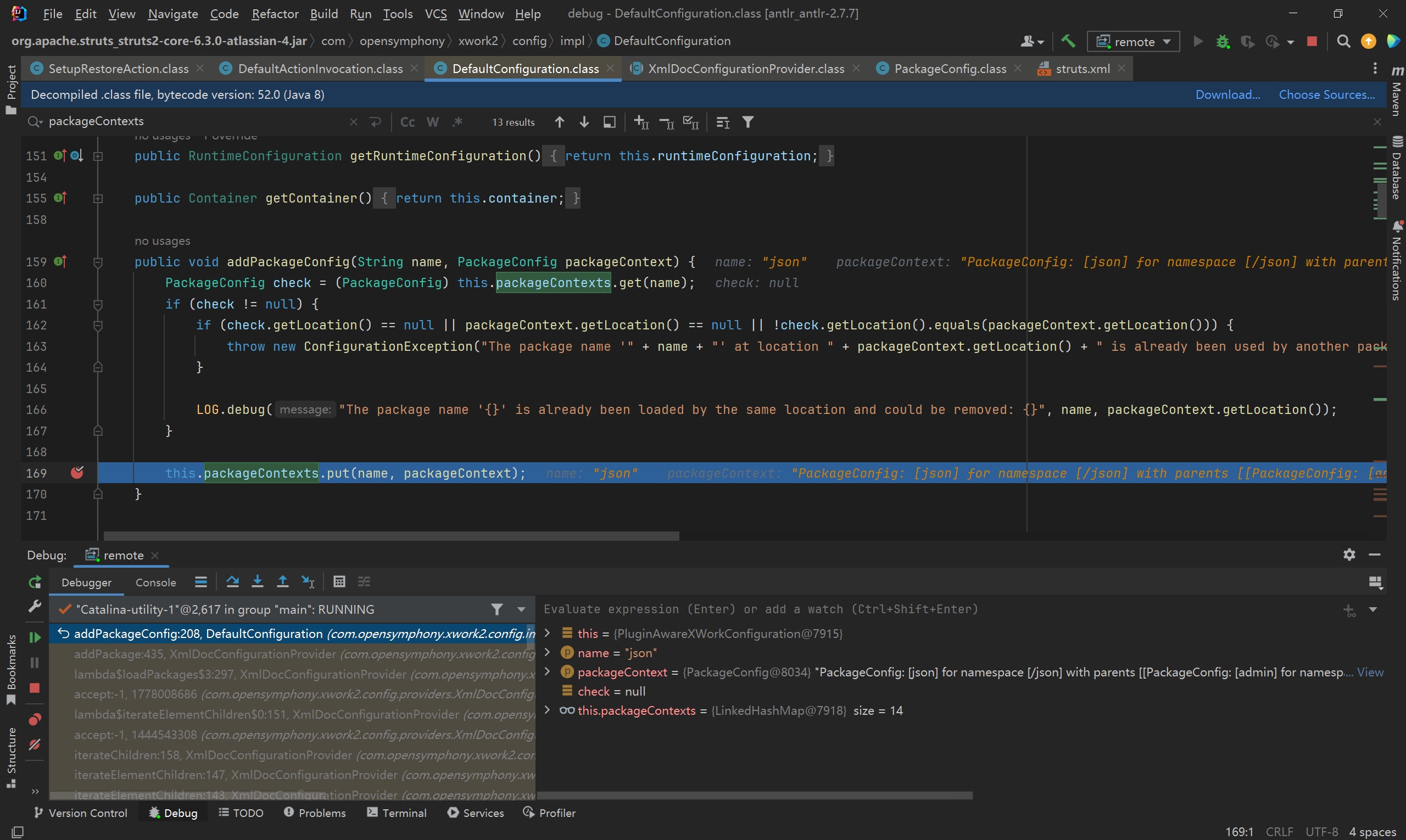1406x840 pixels.
Task: Stop the remote session with the red toolbar icon
Action: pyautogui.click(x=1312, y=41)
